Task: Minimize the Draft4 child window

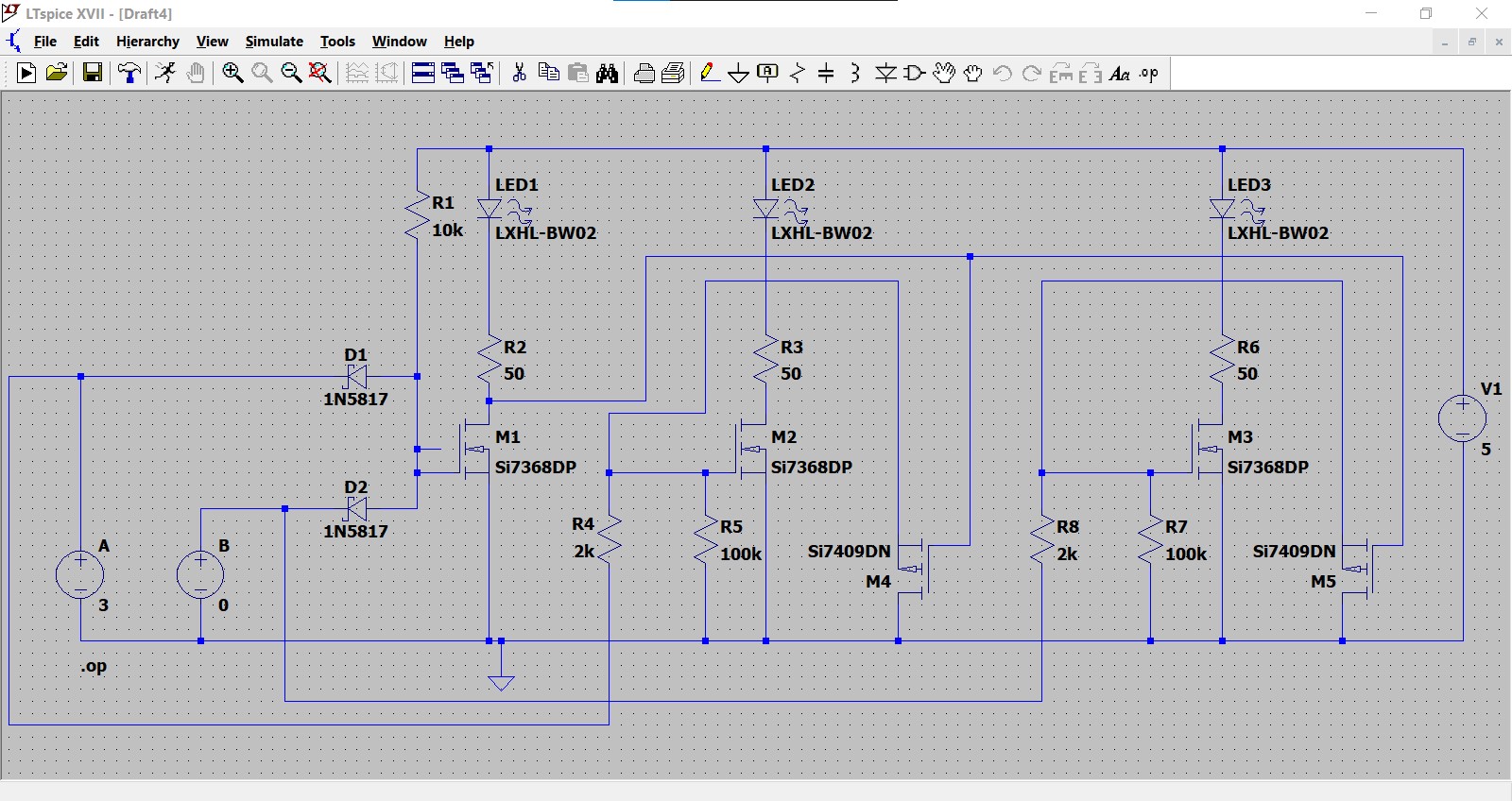Action: [1444, 42]
